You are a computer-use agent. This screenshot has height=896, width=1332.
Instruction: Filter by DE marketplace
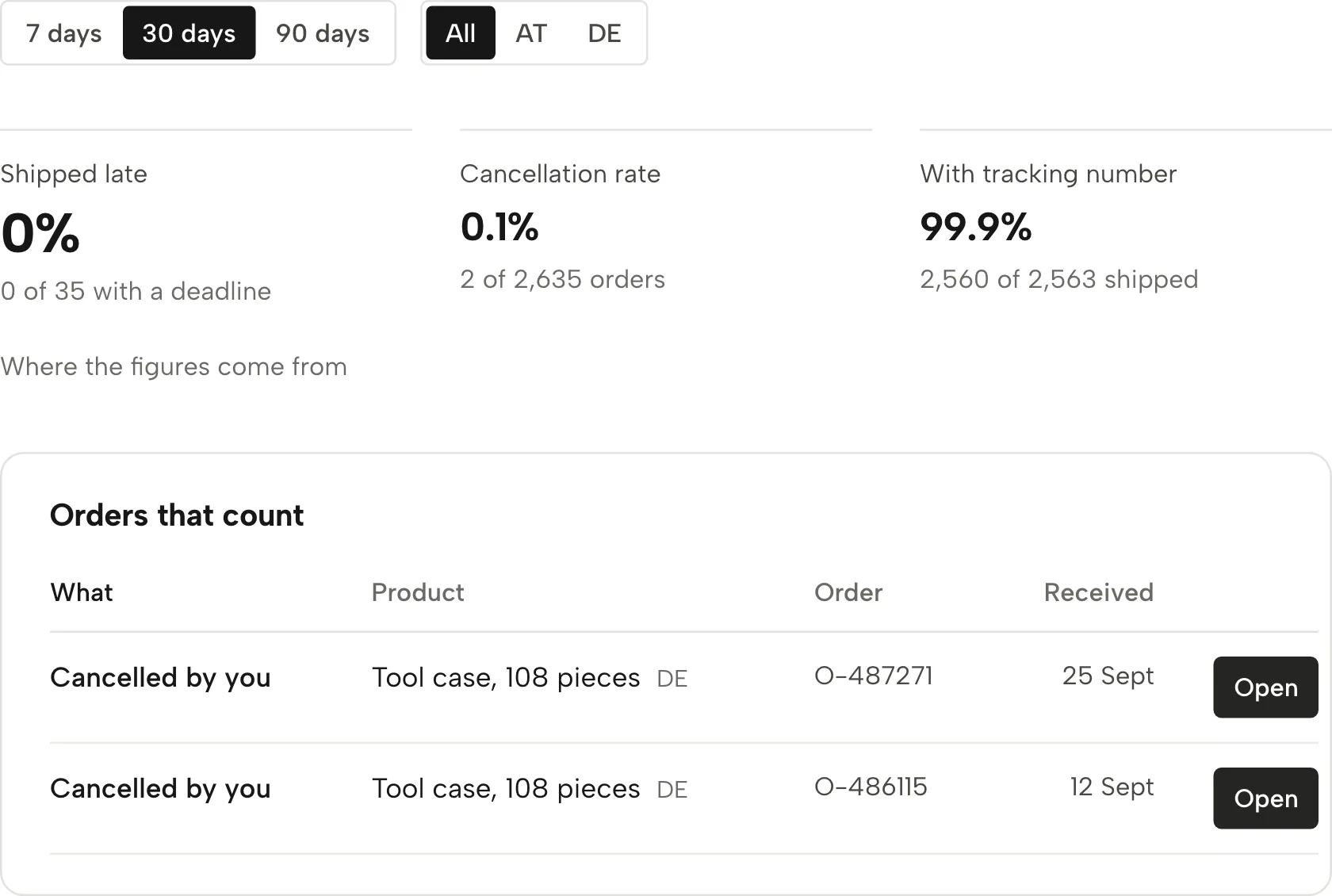coord(604,33)
